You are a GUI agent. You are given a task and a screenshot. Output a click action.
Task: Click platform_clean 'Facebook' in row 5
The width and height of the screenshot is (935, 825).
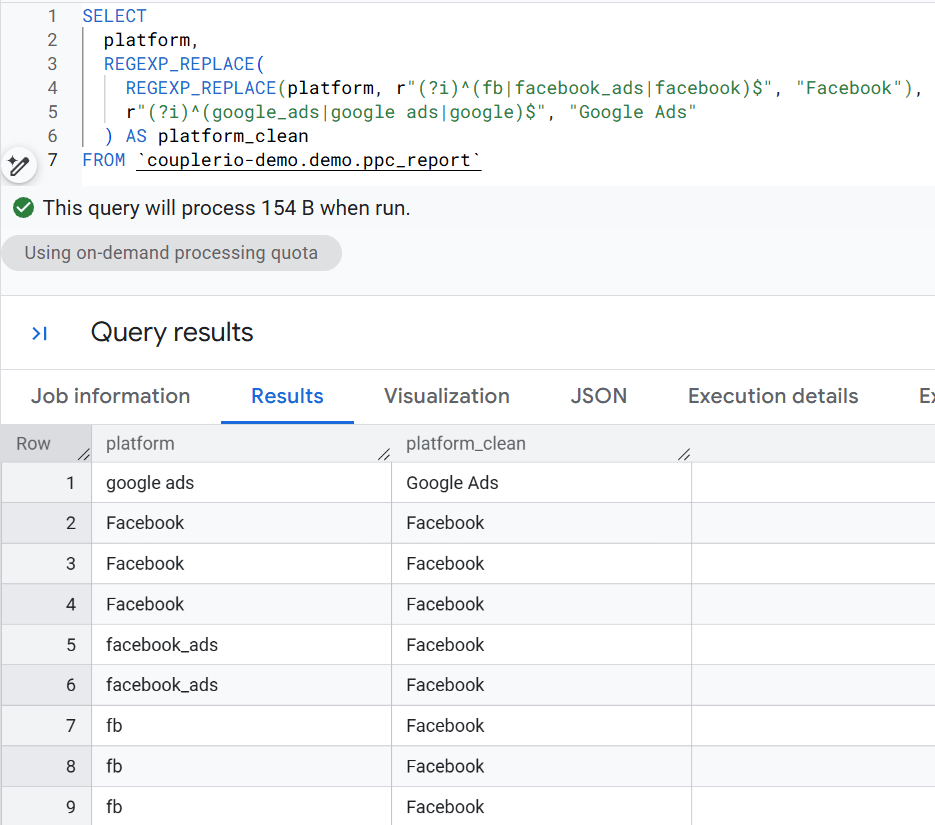[x=541, y=644]
